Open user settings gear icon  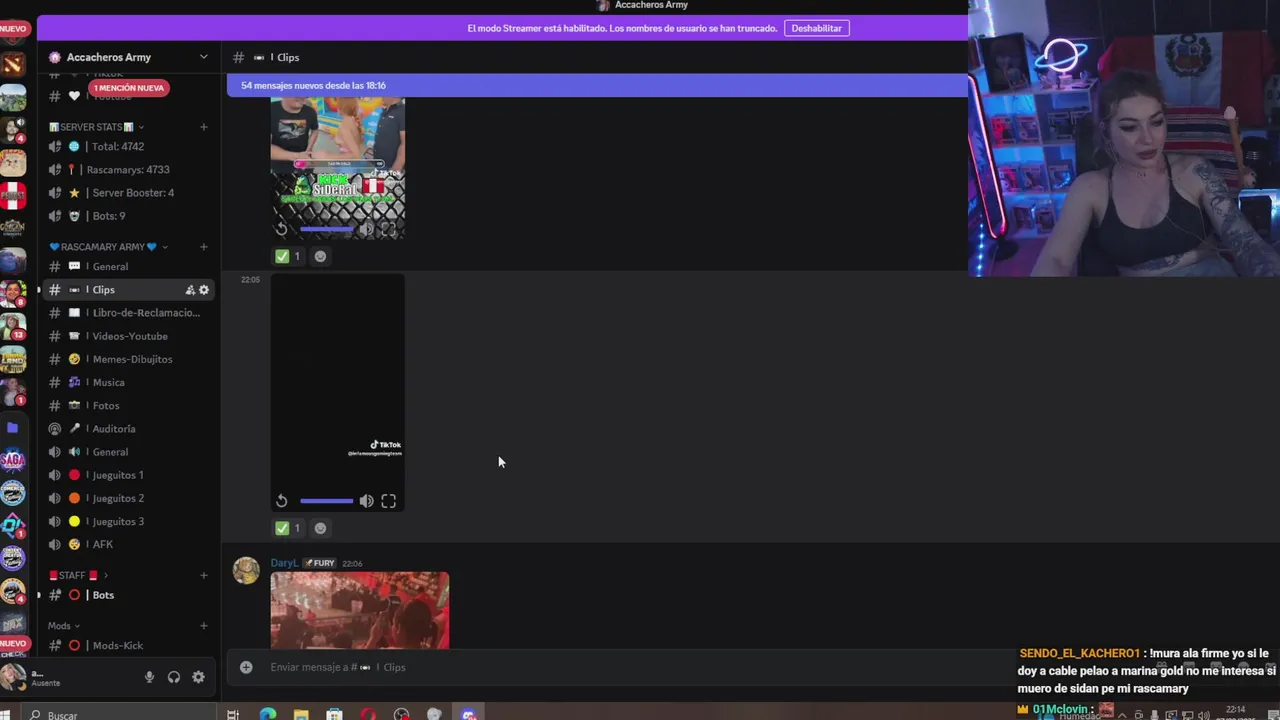[x=198, y=677]
